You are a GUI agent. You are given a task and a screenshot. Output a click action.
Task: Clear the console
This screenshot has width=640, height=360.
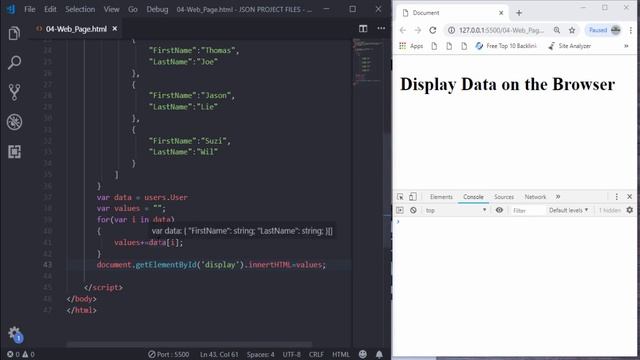pyautogui.click(x=413, y=210)
